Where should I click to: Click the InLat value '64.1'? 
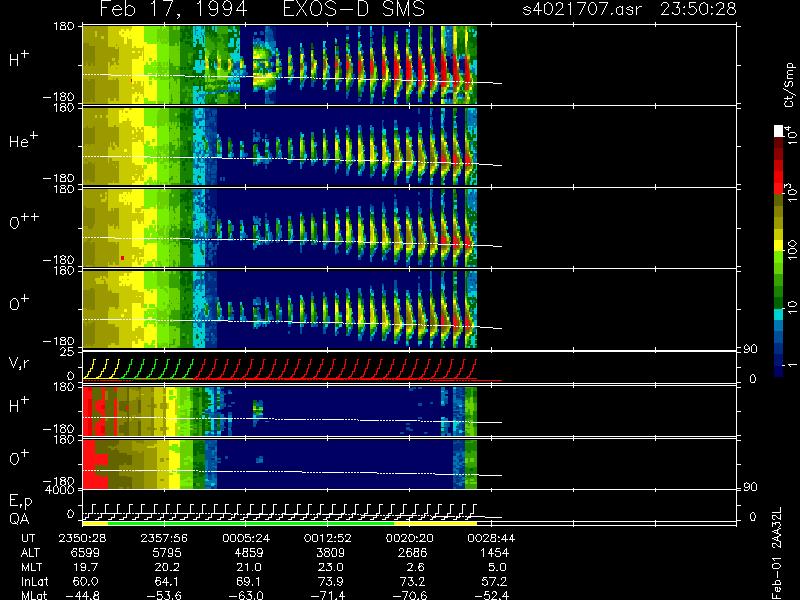pos(168,581)
